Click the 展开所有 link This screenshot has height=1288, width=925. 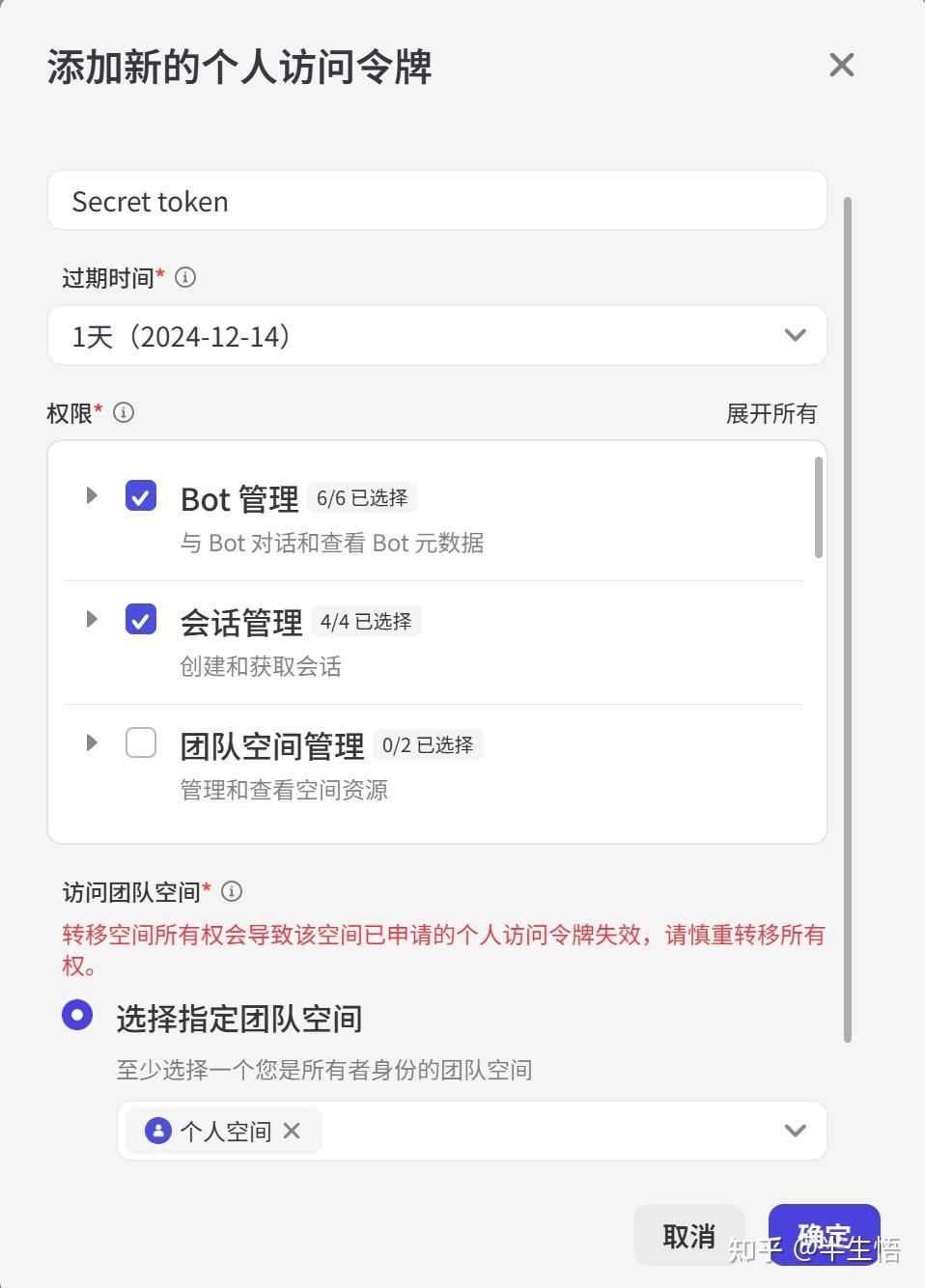point(771,414)
